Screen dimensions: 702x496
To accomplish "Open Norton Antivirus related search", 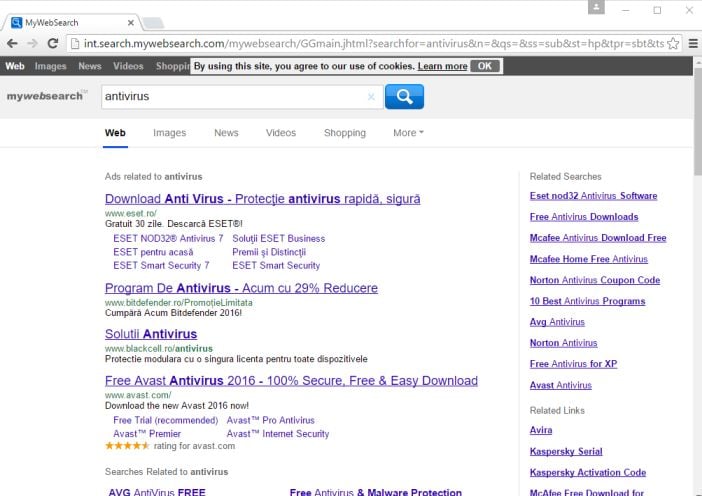I will (563, 343).
